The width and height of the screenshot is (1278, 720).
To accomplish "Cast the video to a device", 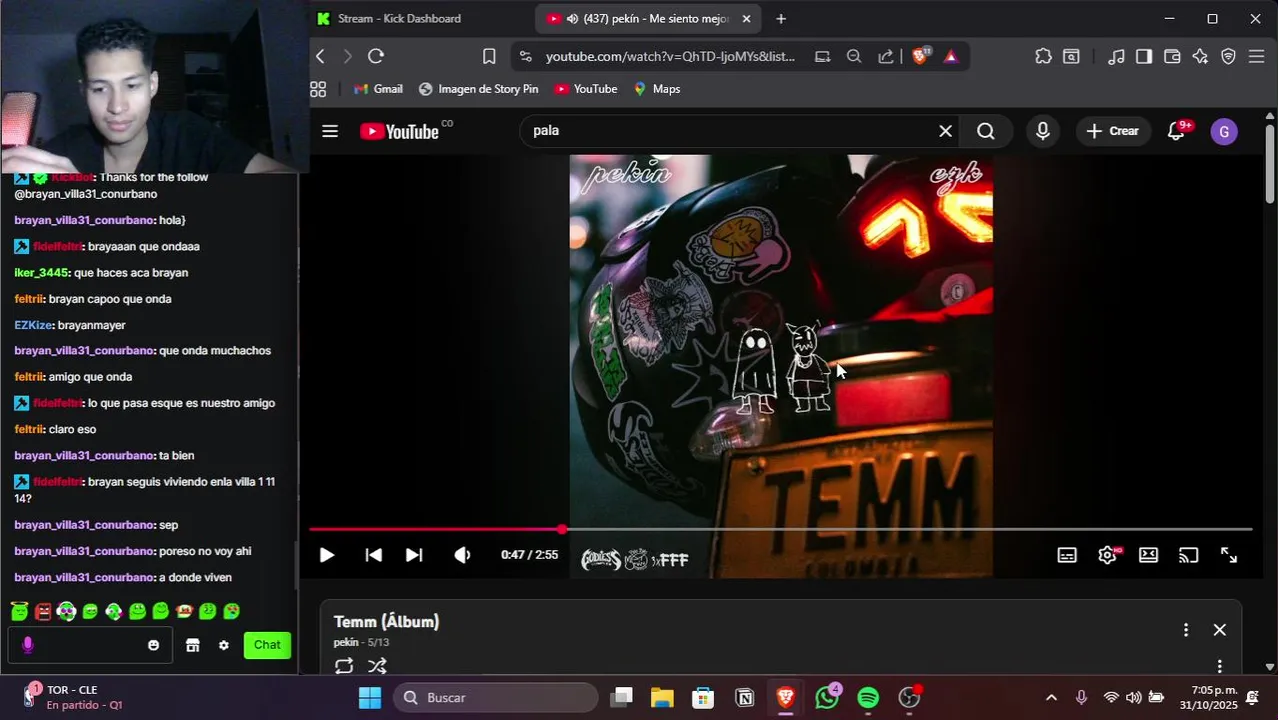I will 1188,555.
